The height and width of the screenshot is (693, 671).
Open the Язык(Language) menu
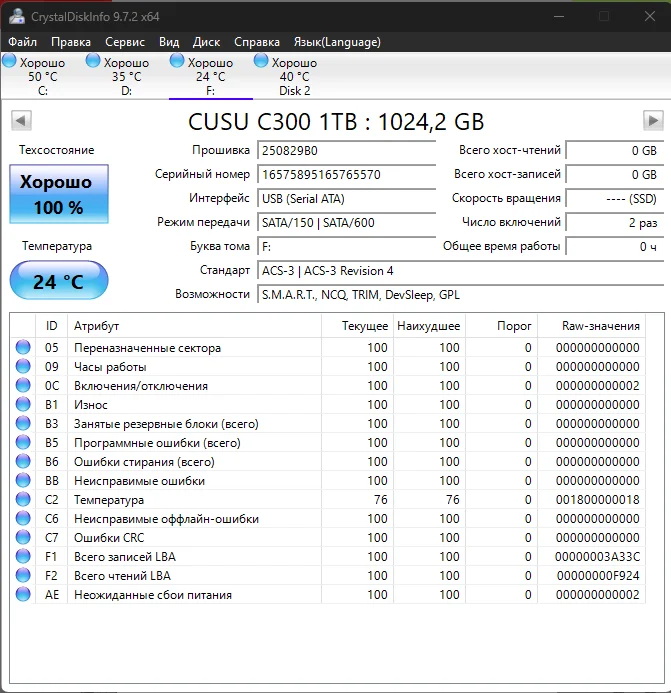337,42
